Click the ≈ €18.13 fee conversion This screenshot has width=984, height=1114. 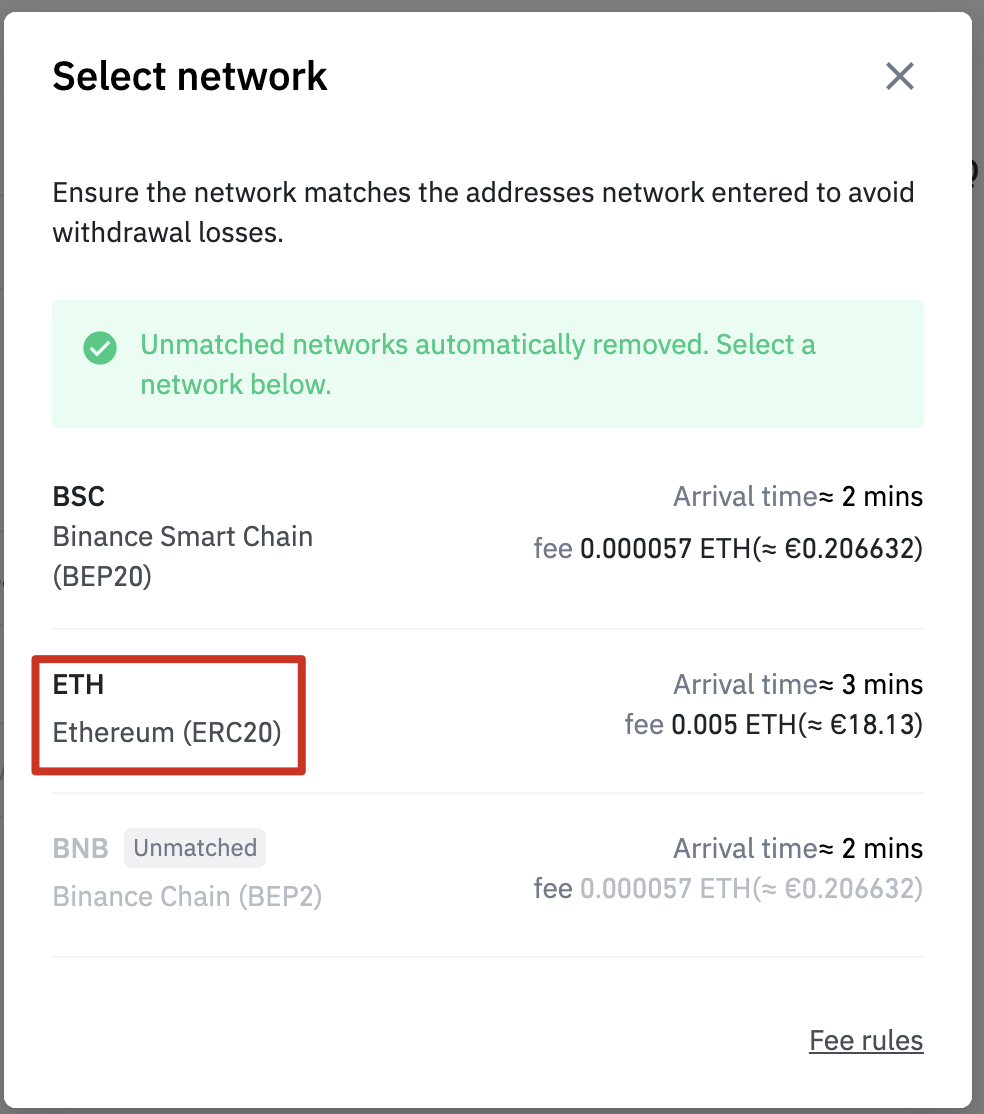coord(860,724)
